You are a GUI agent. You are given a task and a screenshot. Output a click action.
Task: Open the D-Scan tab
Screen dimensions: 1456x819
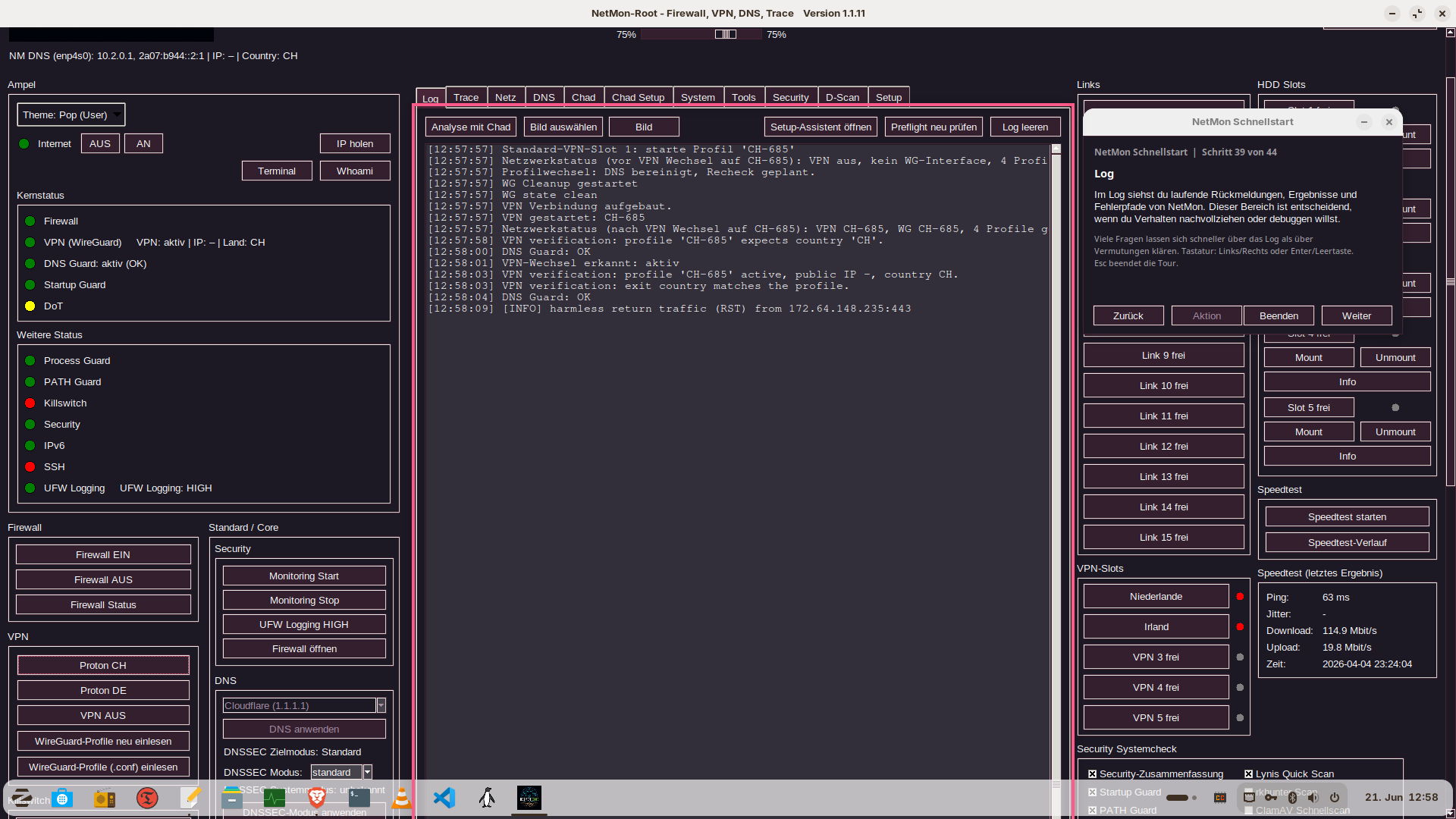coord(843,98)
